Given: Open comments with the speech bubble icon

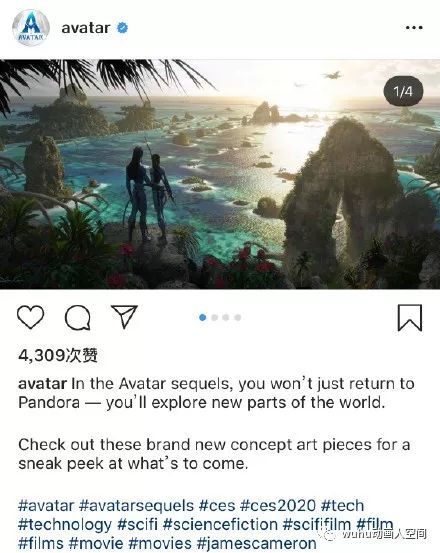Looking at the screenshot, I should [x=78, y=317].
